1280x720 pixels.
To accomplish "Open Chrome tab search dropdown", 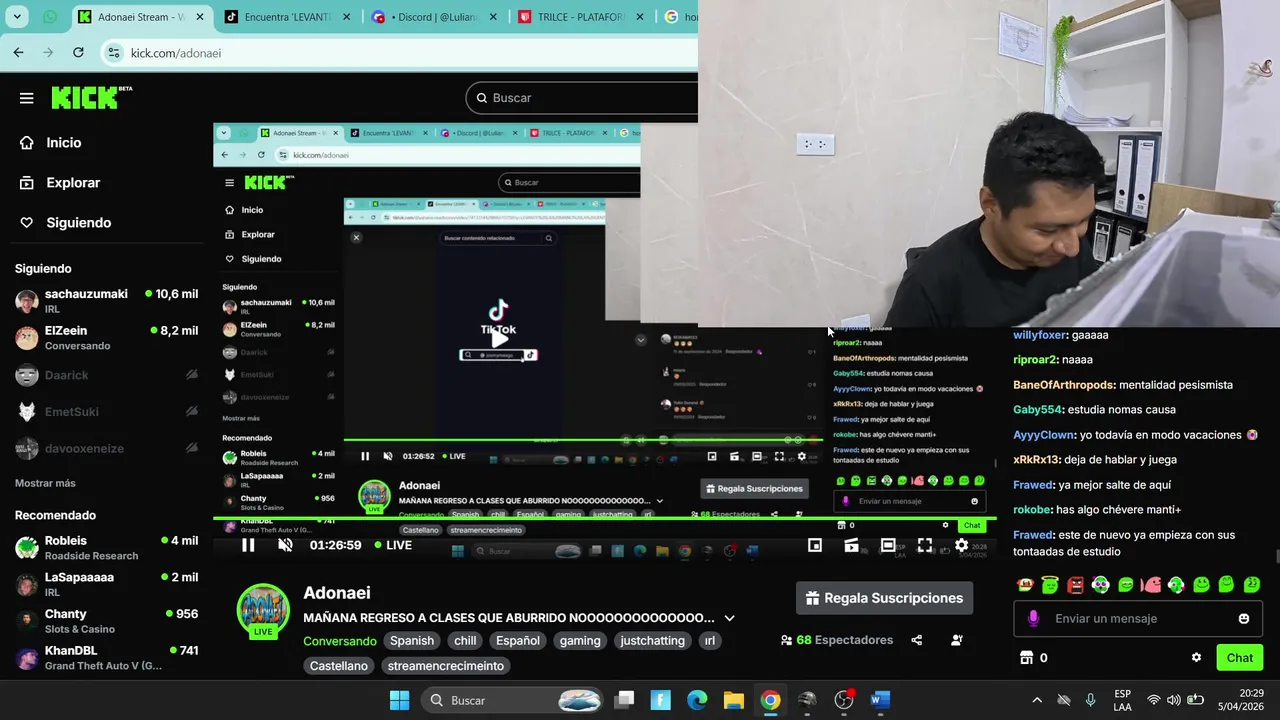I will pyautogui.click(x=17, y=17).
